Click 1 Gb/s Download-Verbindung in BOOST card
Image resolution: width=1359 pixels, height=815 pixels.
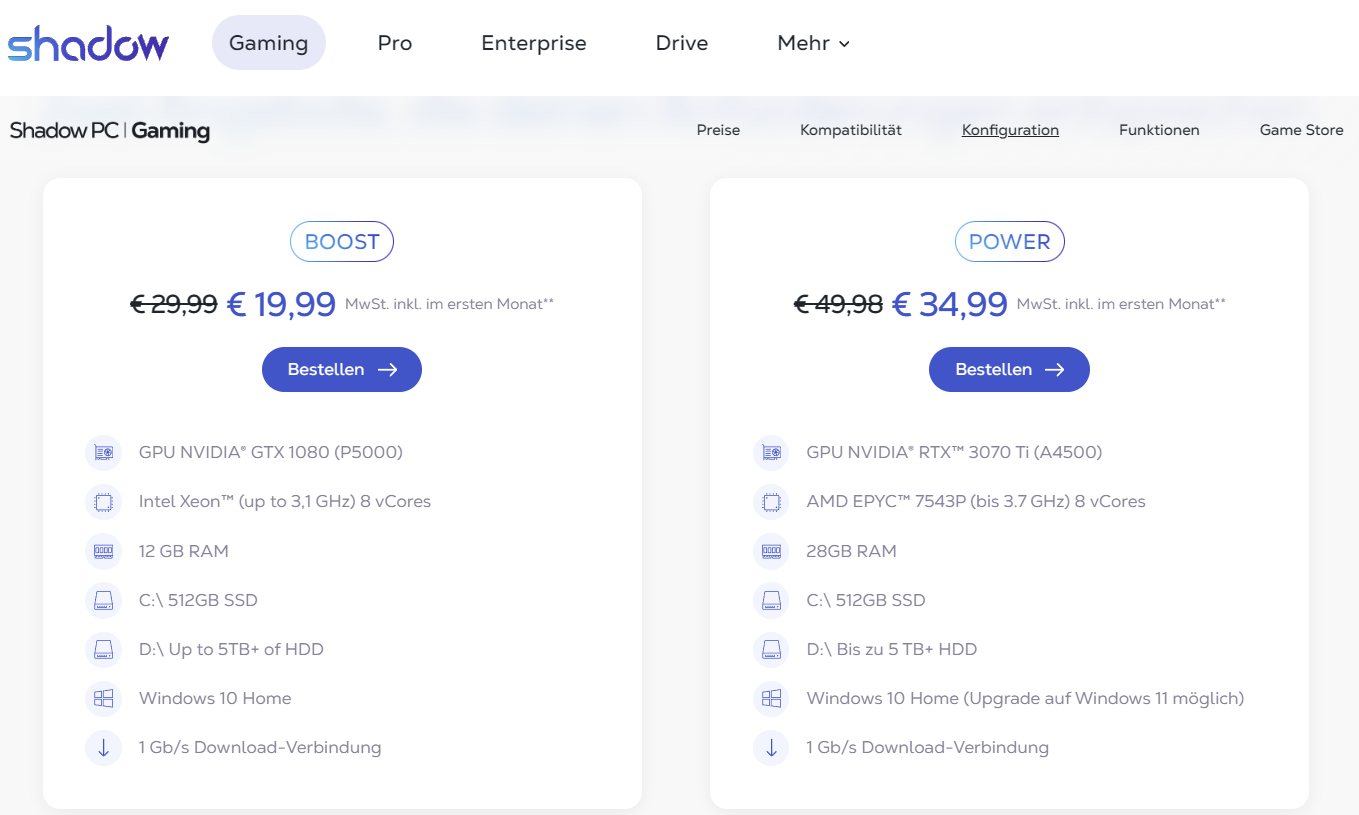[260, 747]
